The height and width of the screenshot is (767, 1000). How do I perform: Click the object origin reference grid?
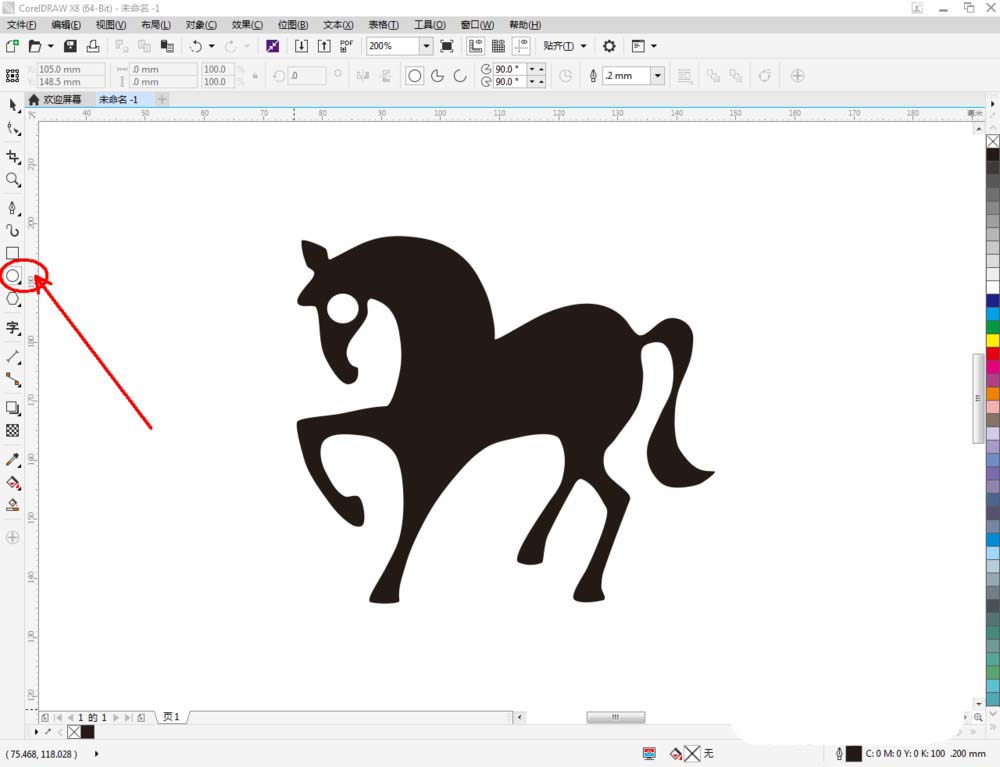tap(12, 76)
